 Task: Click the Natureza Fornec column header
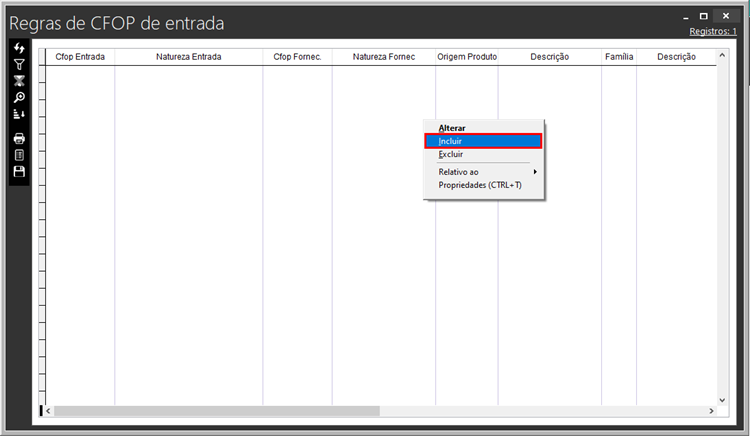(x=384, y=57)
